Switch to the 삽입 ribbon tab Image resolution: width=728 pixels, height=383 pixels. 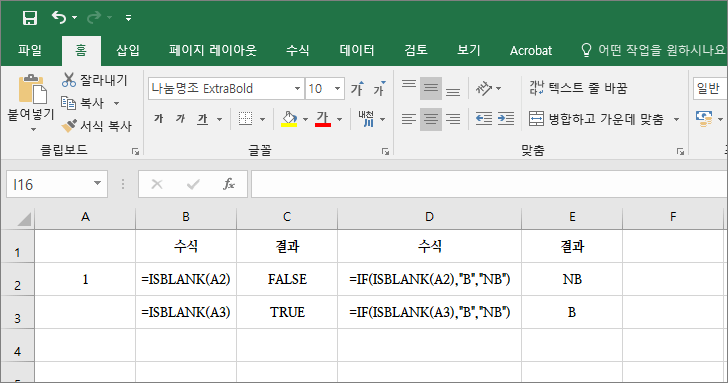click(x=128, y=50)
